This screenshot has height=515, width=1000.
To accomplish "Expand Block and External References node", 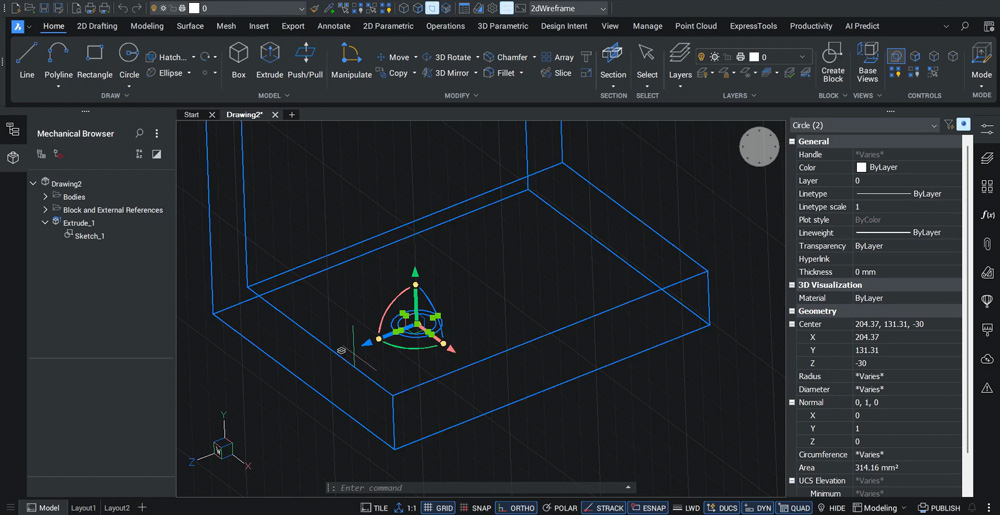I will click(x=45, y=210).
